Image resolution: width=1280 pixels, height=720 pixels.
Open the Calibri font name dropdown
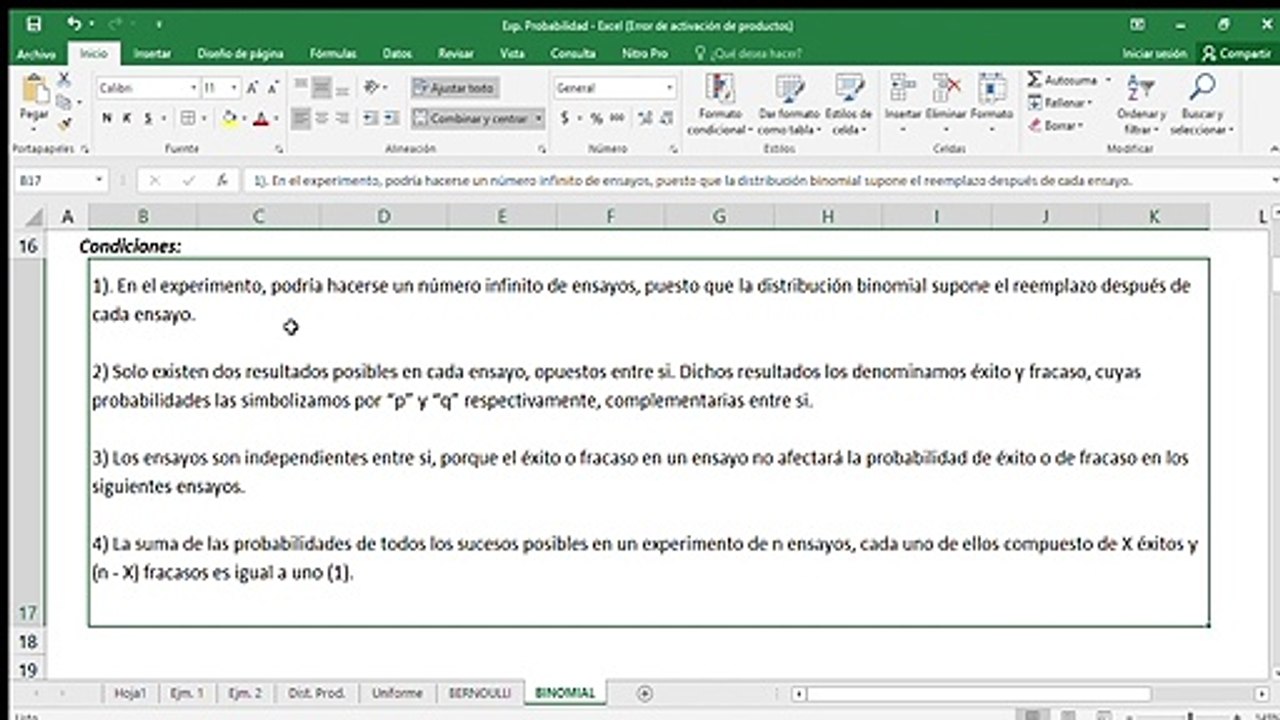(193, 88)
